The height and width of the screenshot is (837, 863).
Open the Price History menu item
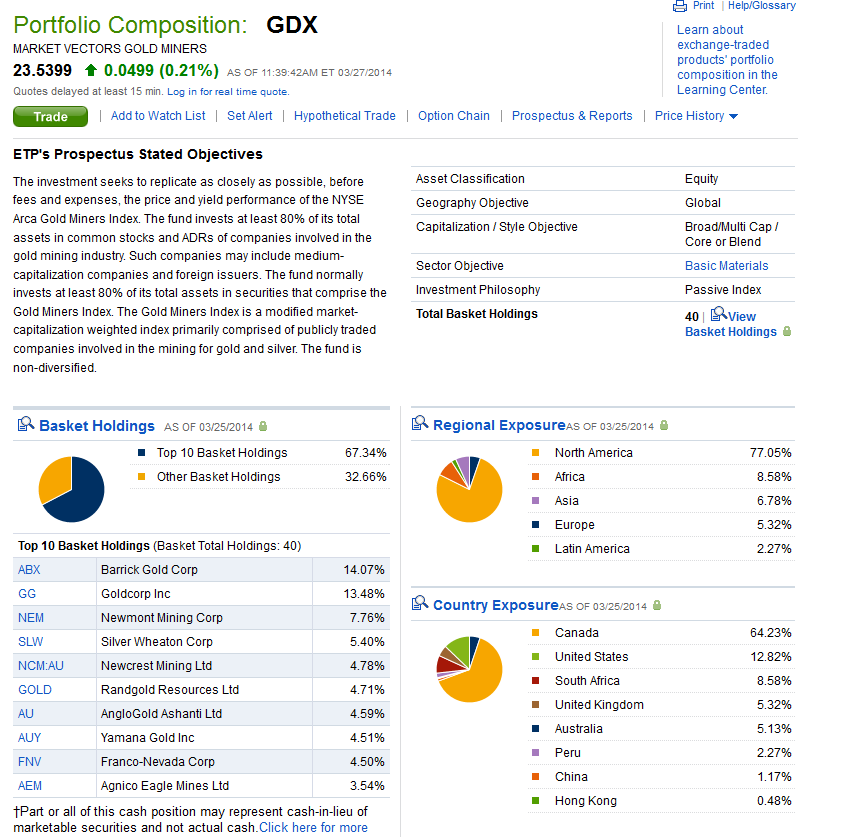pos(689,116)
